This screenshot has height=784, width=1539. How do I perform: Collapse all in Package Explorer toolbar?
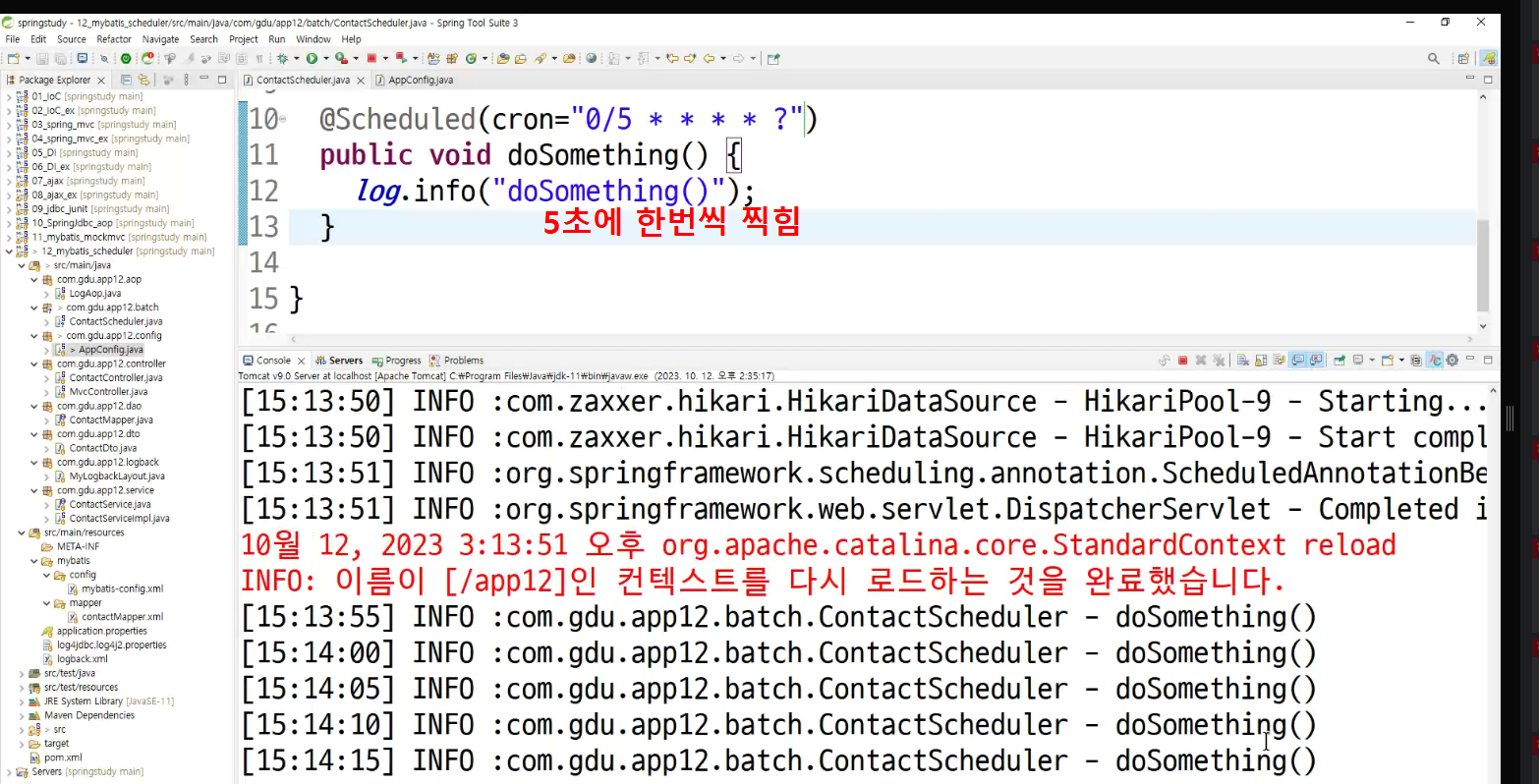pyautogui.click(x=126, y=80)
